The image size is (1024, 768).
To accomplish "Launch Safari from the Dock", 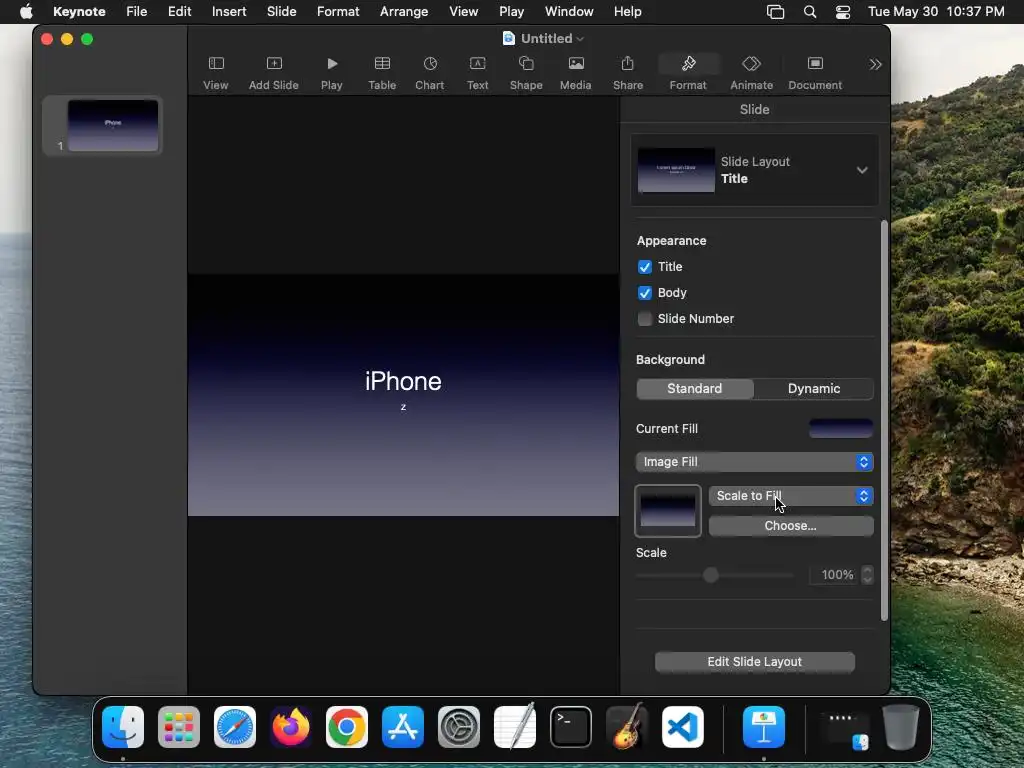I will click(235, 727).
